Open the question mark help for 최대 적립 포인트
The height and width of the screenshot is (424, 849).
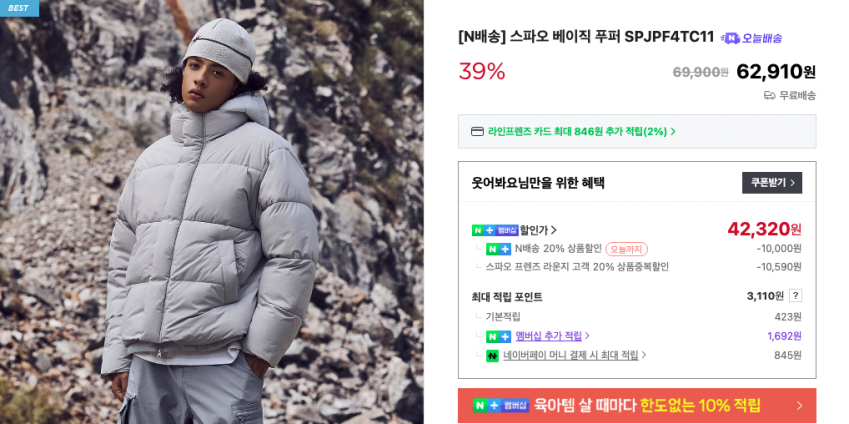coord(795,296)
